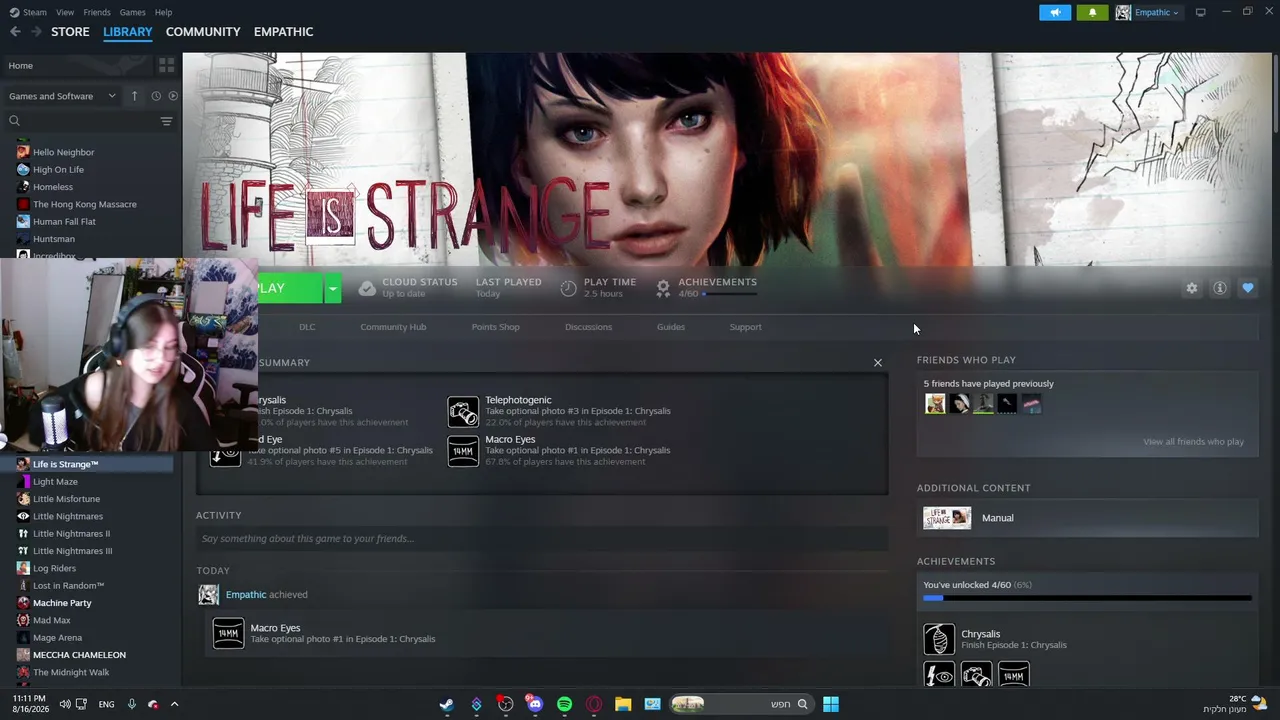Click the achievements progress bar
Image resolution: width=1280 pixels, height=720 pixels.
pyautogui.click(x=1087, y=598)
